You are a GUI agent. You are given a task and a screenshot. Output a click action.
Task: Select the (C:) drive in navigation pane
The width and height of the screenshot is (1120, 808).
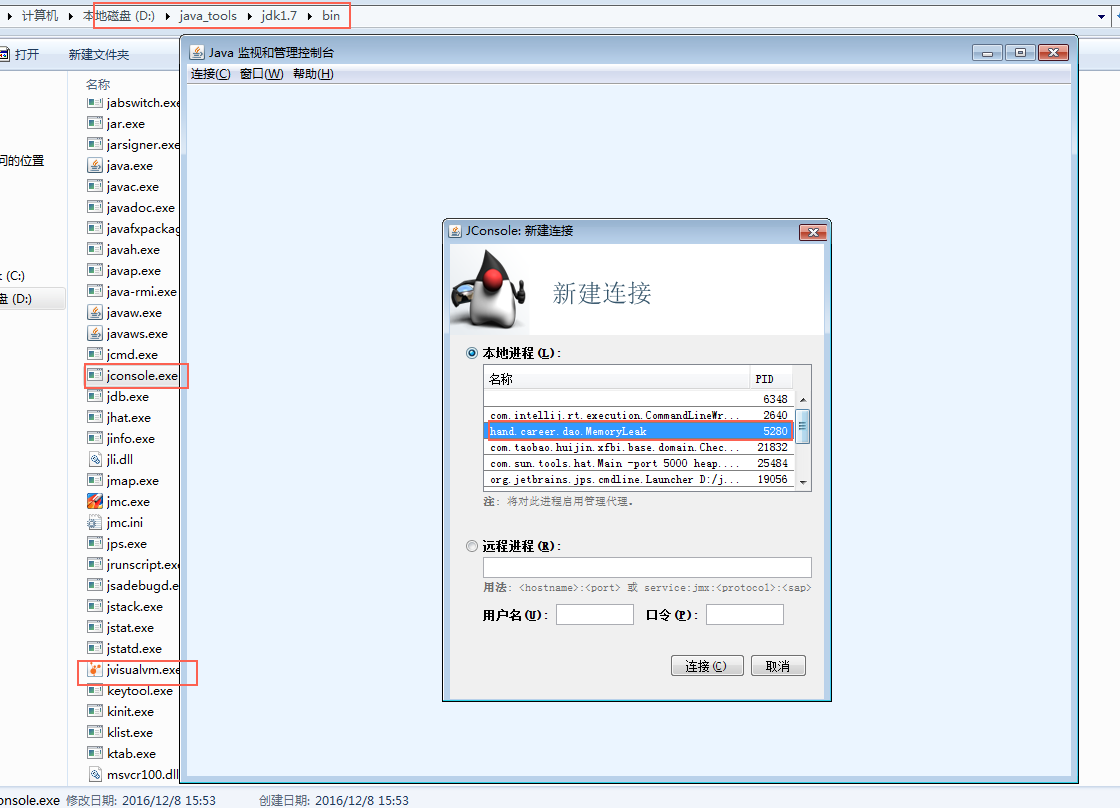[14, 276]
